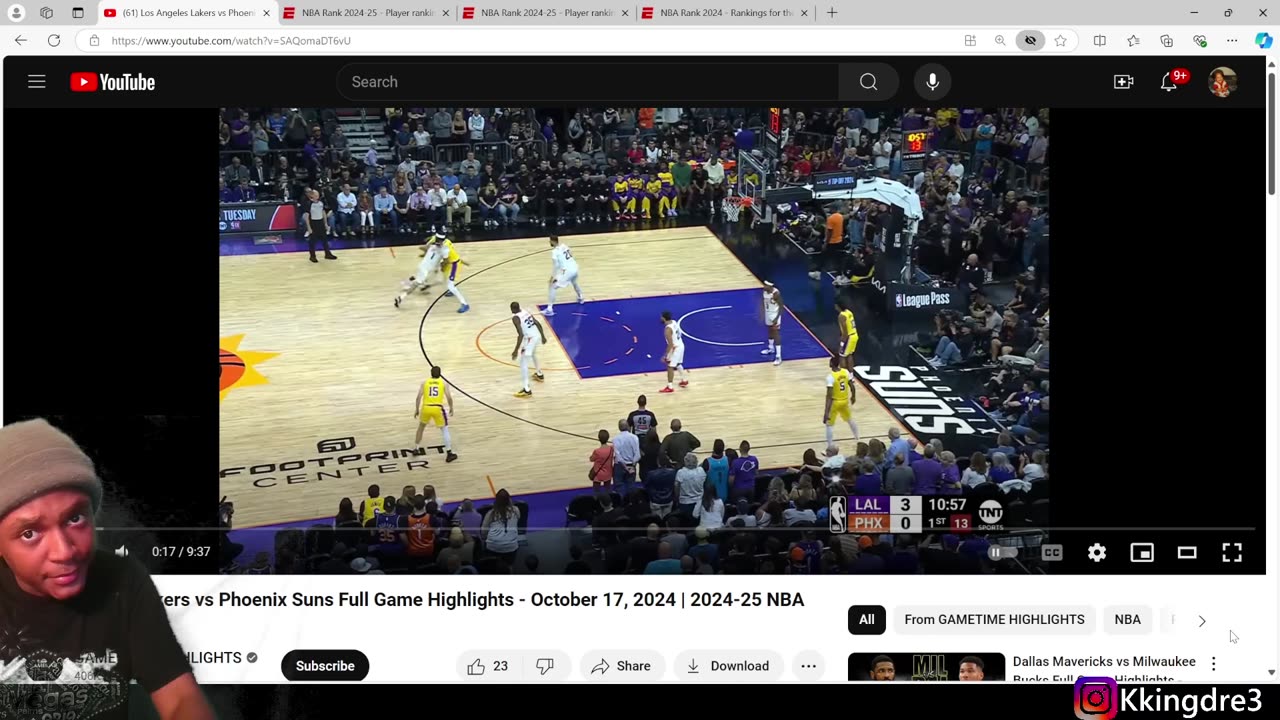Viewport: 1280px width, 720px height.
Task: Click the Download button
Action: (728, 666)
